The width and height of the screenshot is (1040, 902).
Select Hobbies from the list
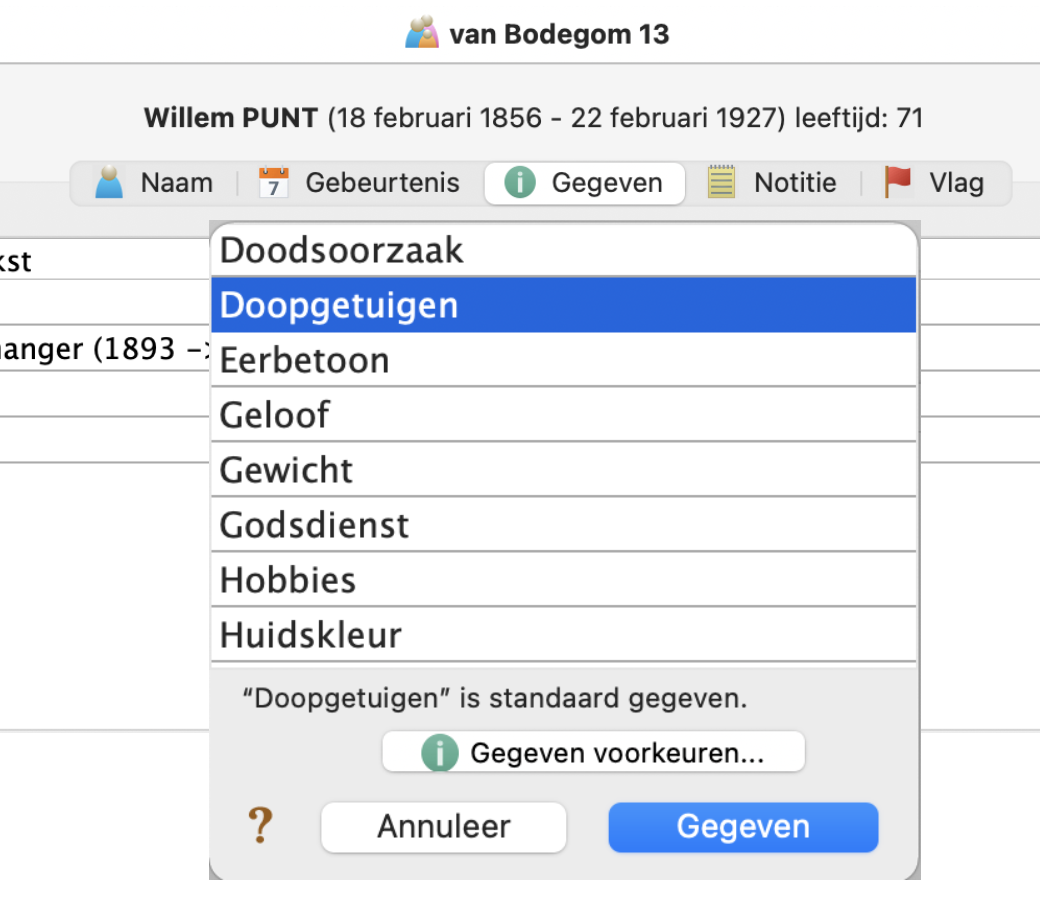click(563, 580)
